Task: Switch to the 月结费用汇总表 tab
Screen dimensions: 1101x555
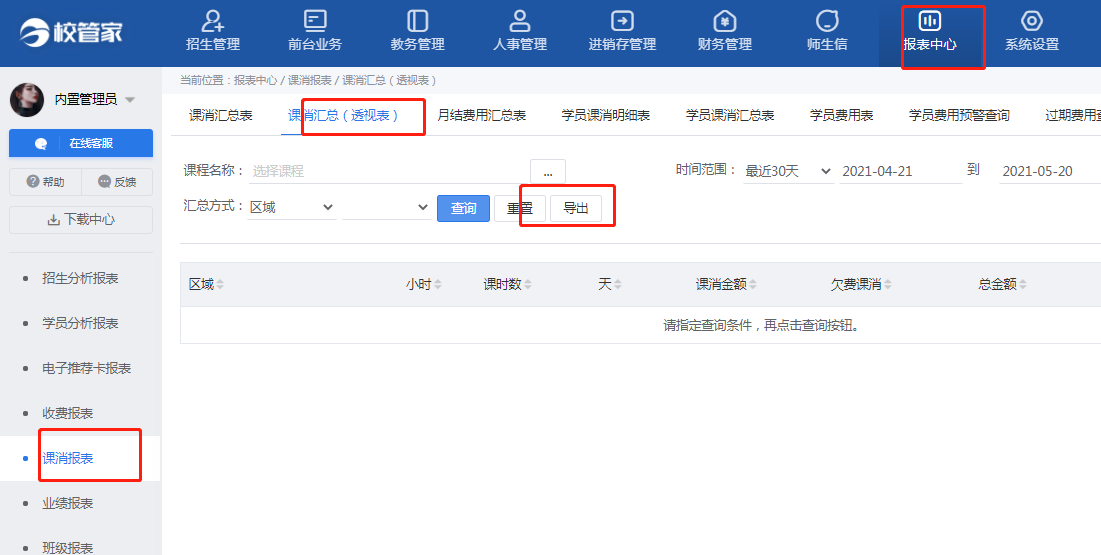Action: coord(481,115)
